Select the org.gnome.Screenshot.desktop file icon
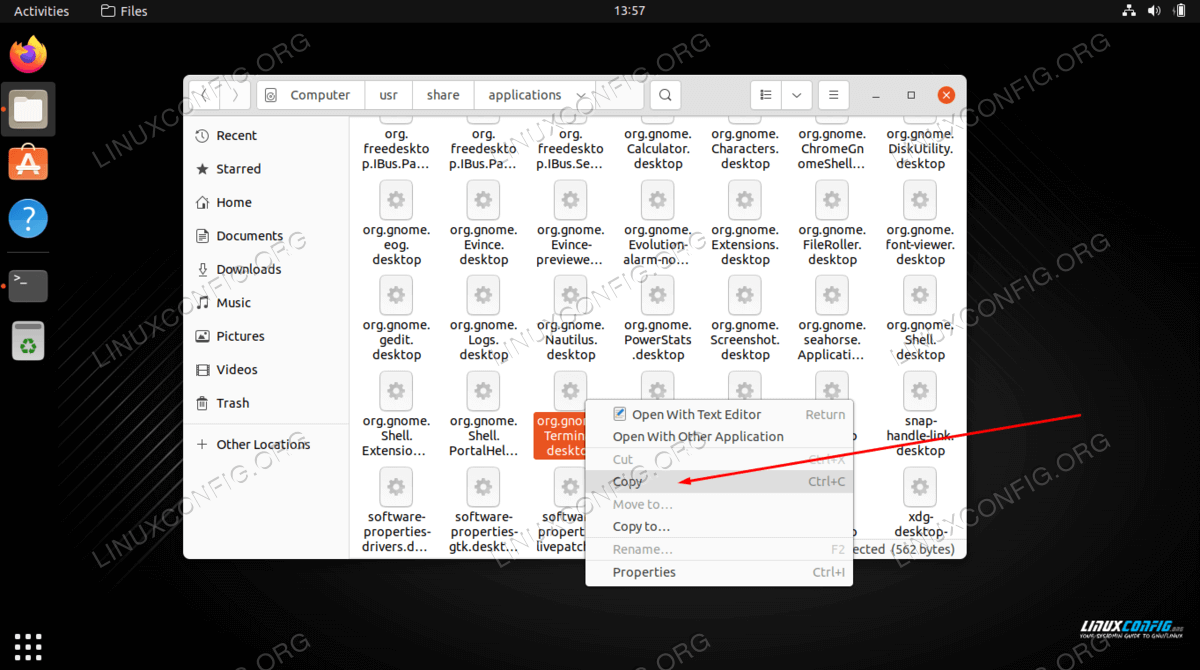 pos(745,296)
